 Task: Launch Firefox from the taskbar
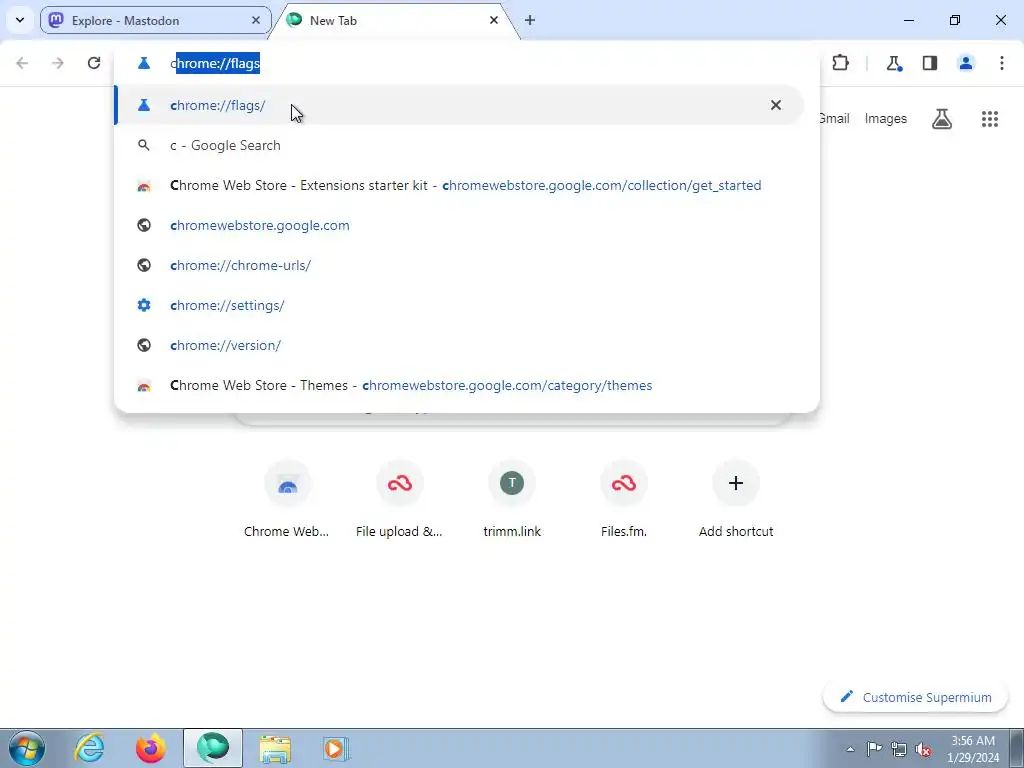(x=150, y=748)
